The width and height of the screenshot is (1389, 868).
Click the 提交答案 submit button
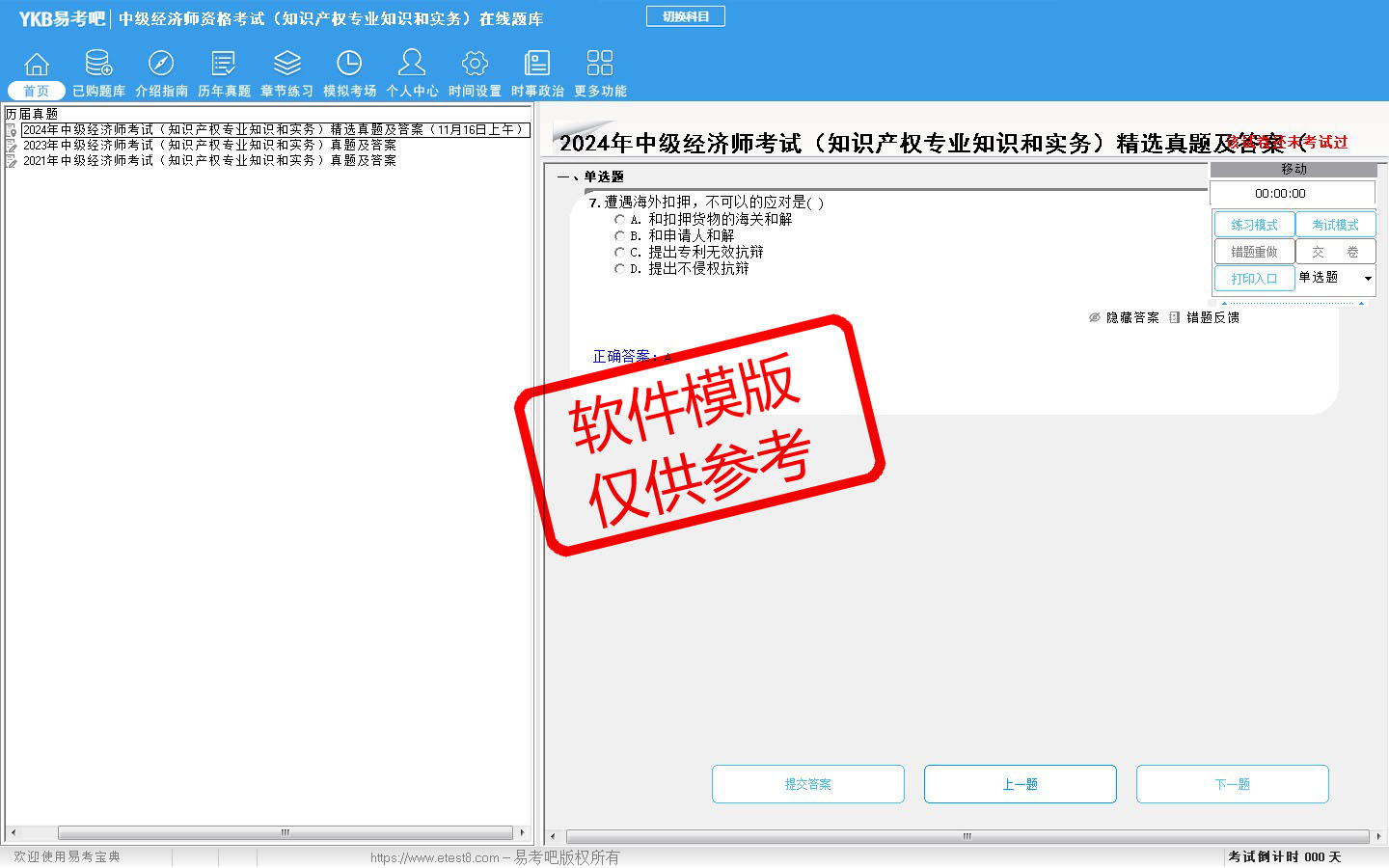(x=807, y=784)
